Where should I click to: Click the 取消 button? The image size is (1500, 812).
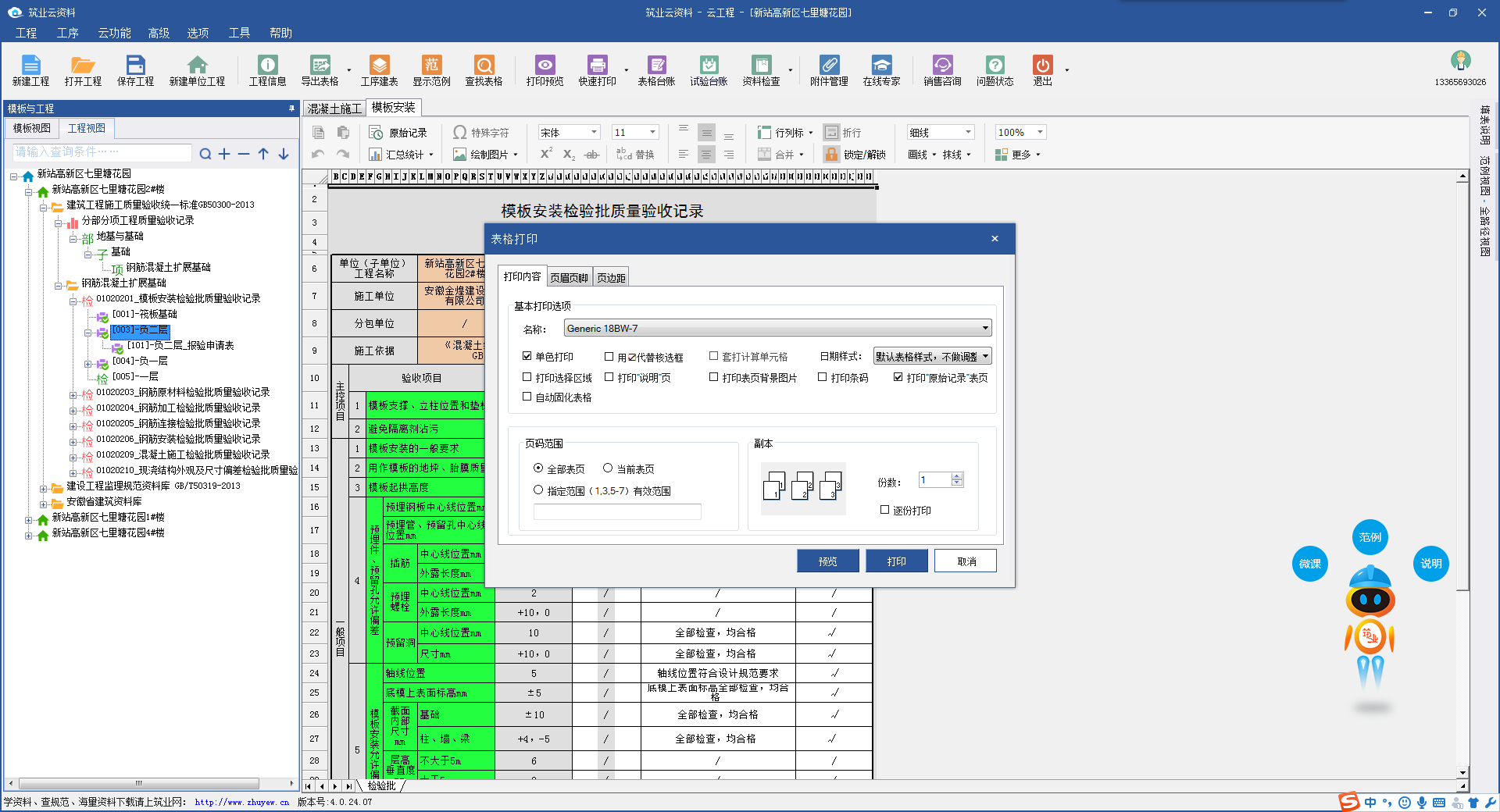coord(966,561)
